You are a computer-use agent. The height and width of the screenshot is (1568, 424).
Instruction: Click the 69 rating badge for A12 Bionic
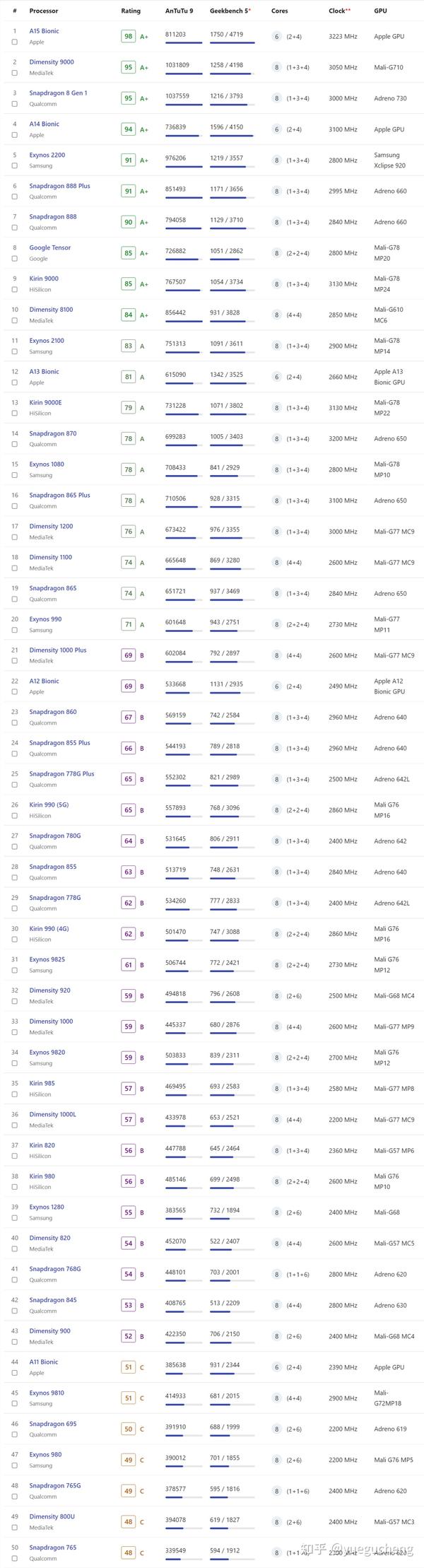pyautogui.click(x=128, y=686)
